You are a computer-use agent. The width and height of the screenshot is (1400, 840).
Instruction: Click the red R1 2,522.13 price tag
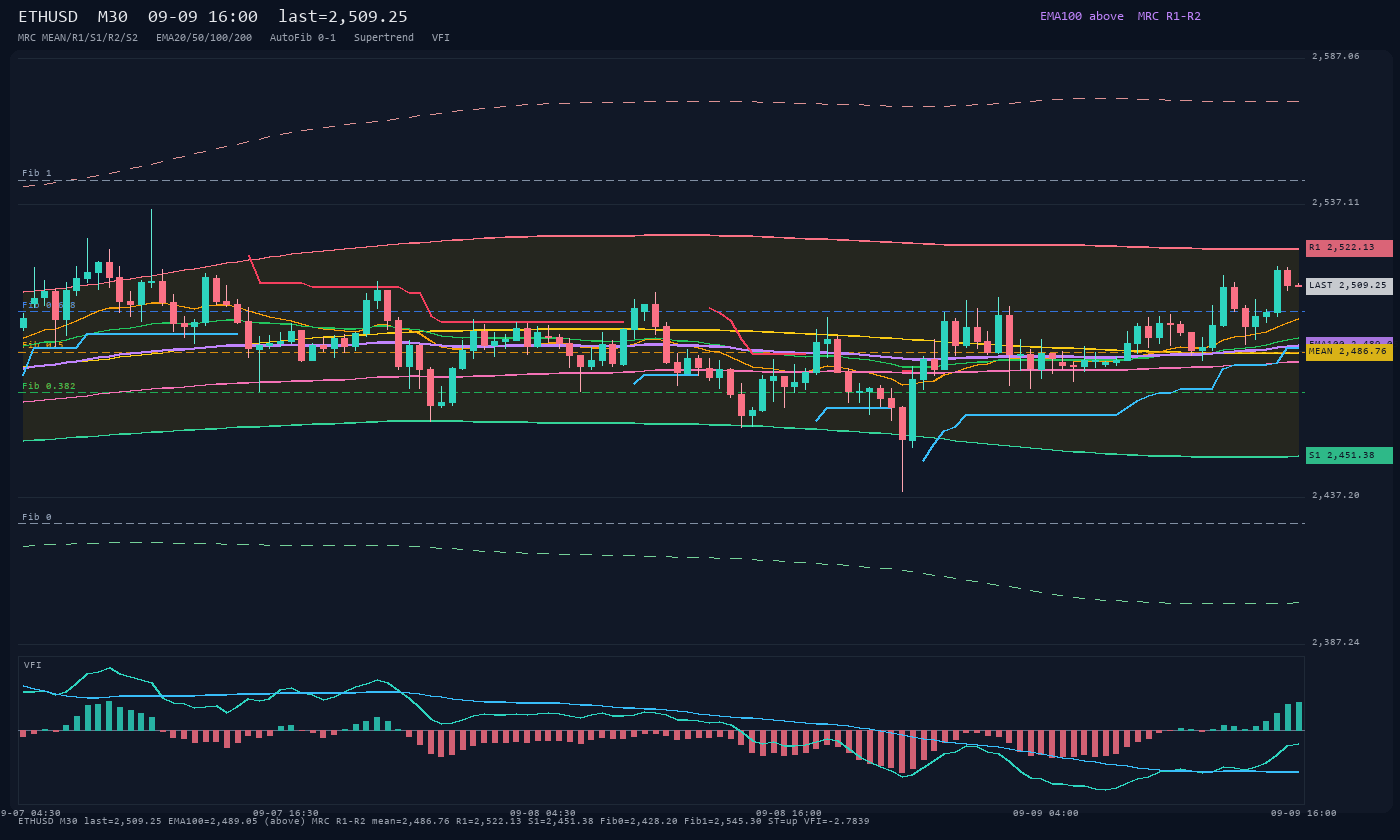pos(1349,248)
